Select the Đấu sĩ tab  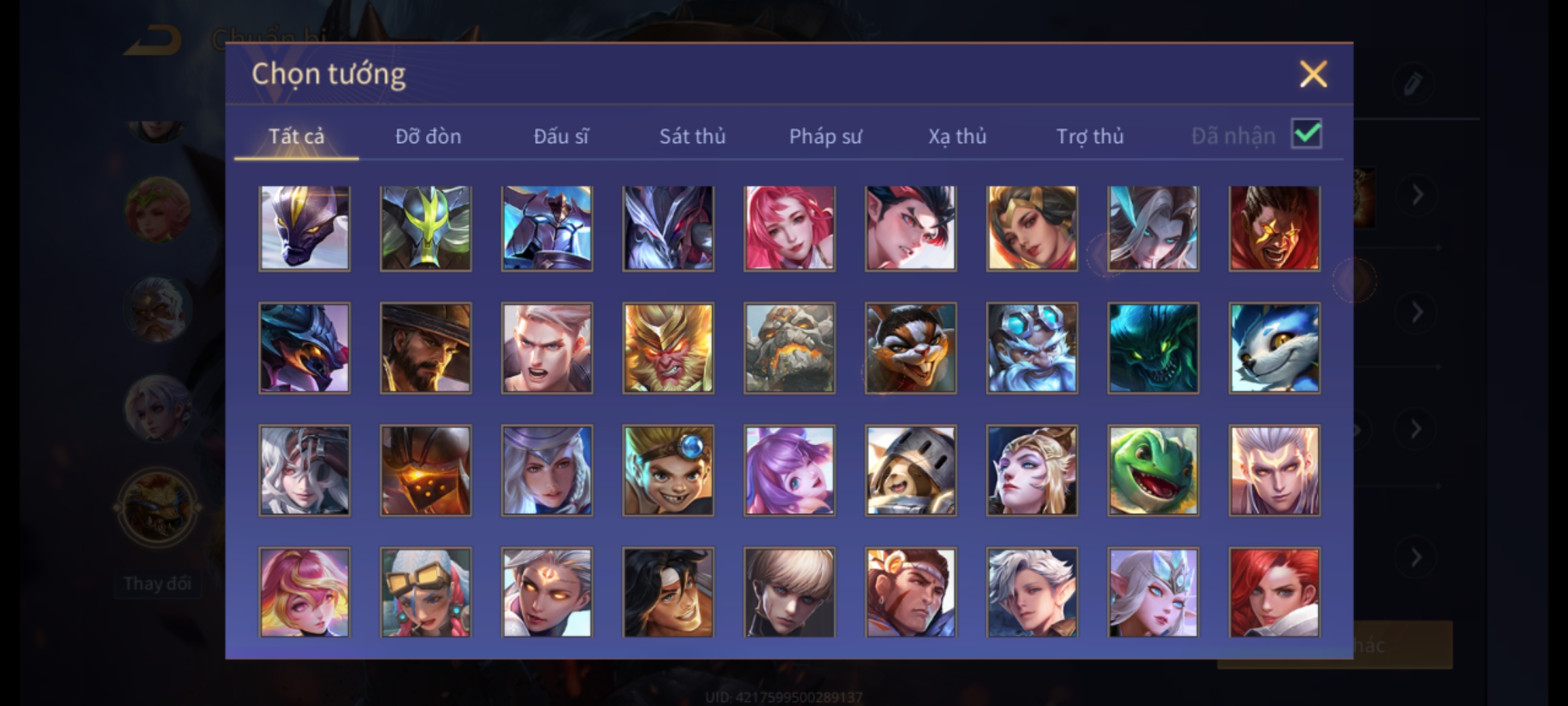tap(561, 136)
